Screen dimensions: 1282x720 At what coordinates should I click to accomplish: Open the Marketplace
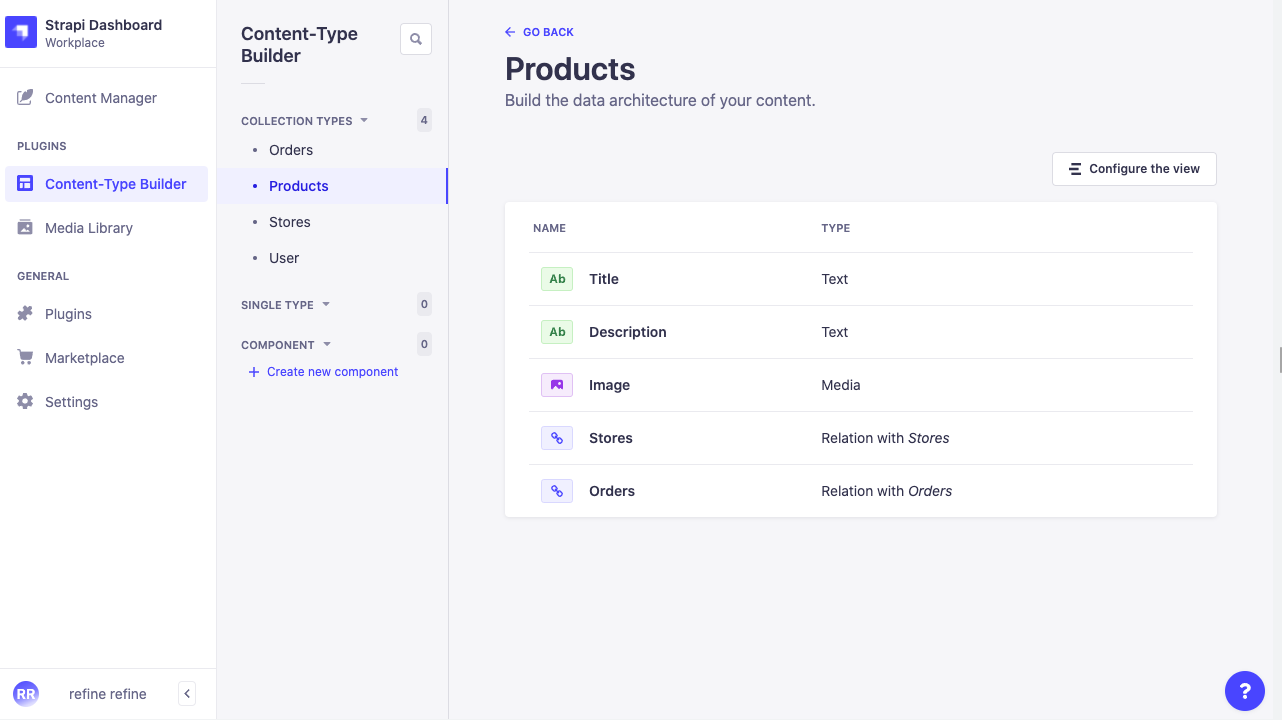84,357
